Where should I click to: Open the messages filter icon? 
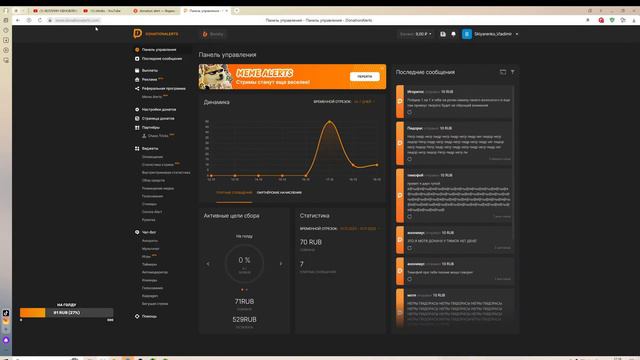click(513, 72)
